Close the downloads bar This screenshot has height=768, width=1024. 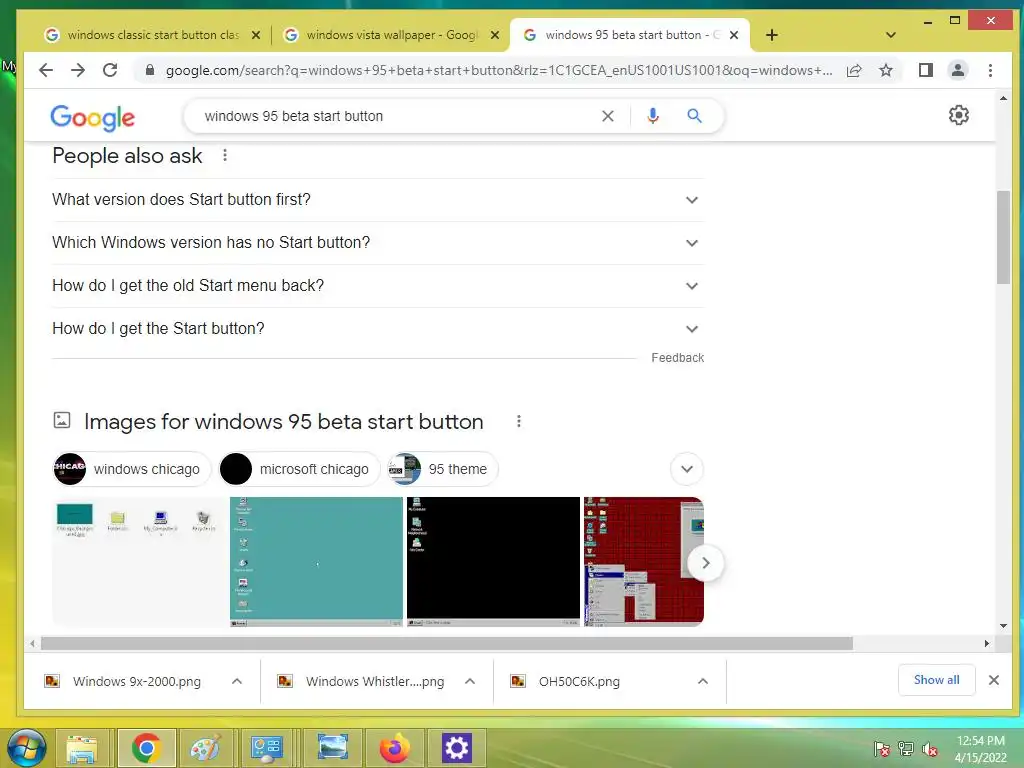coord(993,680)
